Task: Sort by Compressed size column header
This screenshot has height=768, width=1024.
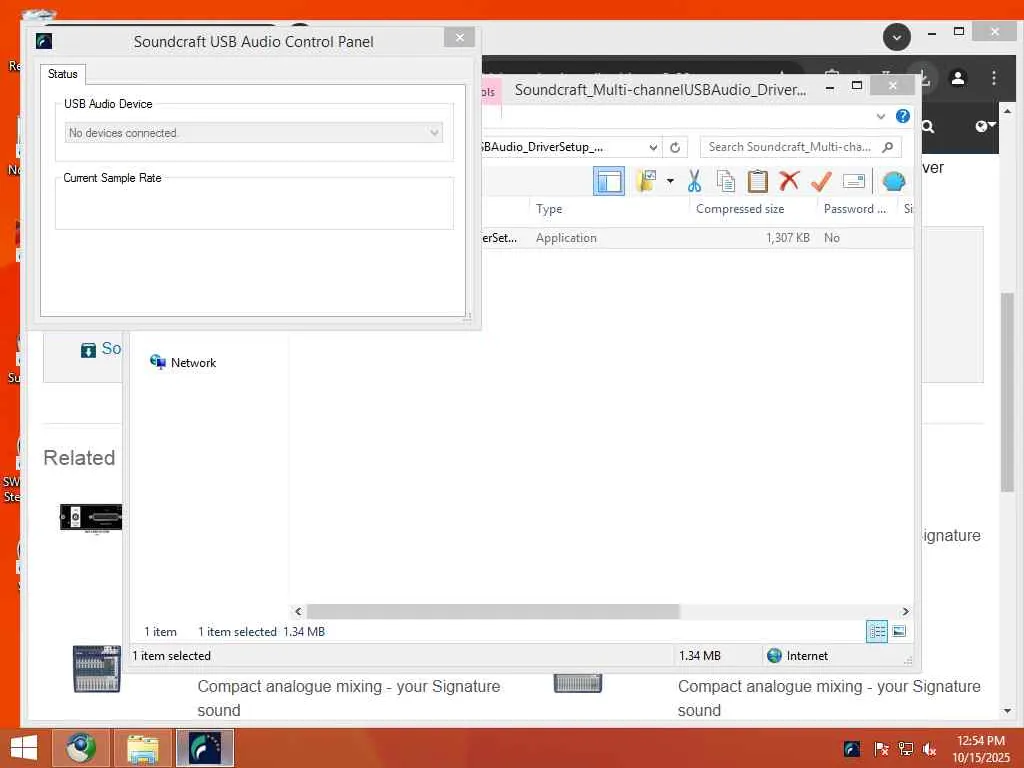Action: [740, 209]
